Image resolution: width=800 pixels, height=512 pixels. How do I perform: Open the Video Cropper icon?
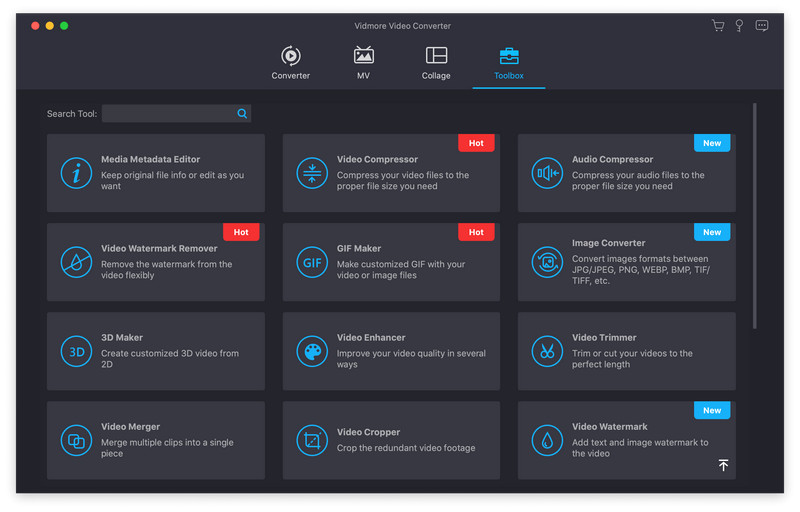[x=312, y=440]
